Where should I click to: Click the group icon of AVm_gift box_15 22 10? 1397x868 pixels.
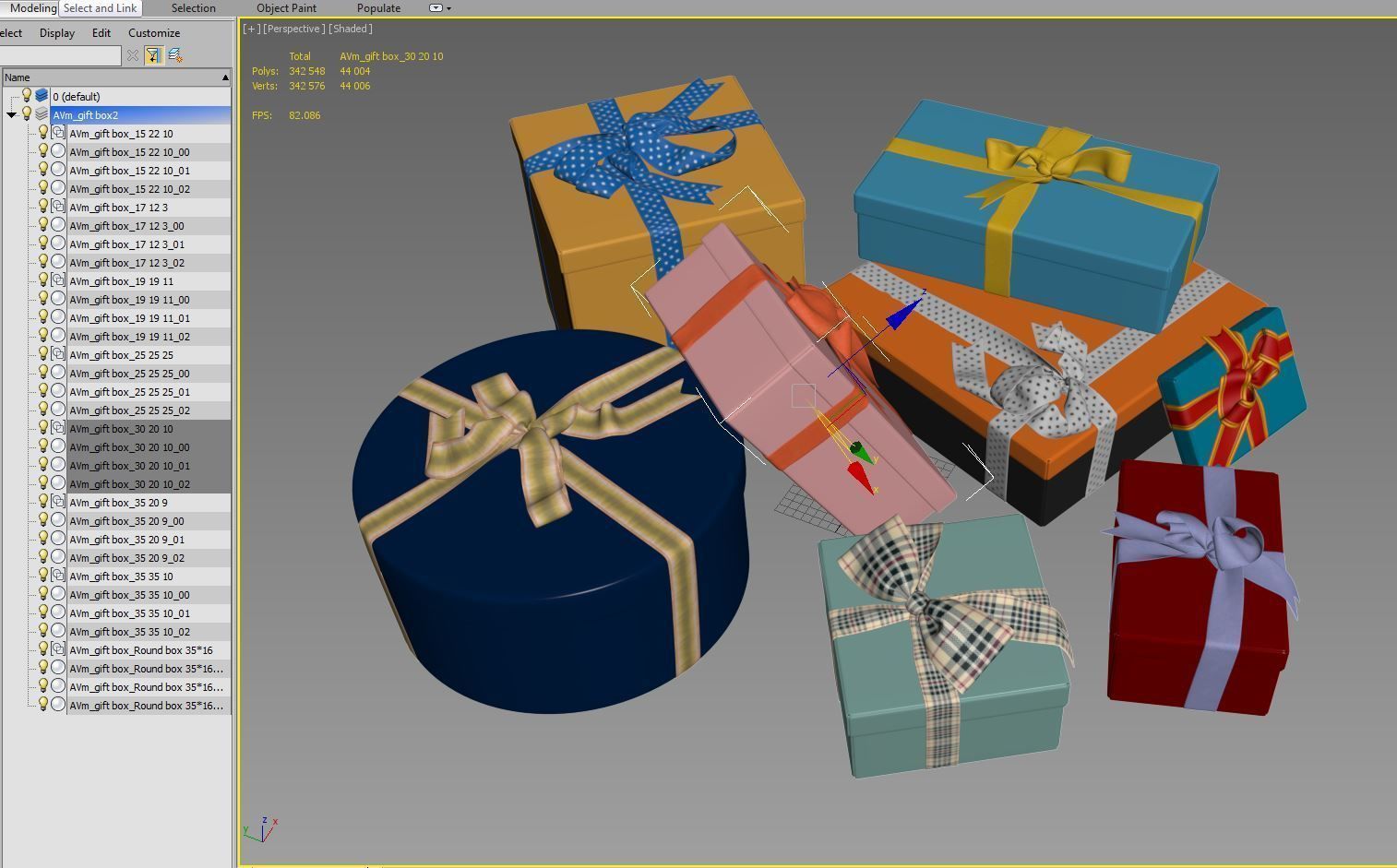pyautogui.click(x=58, y=133)
